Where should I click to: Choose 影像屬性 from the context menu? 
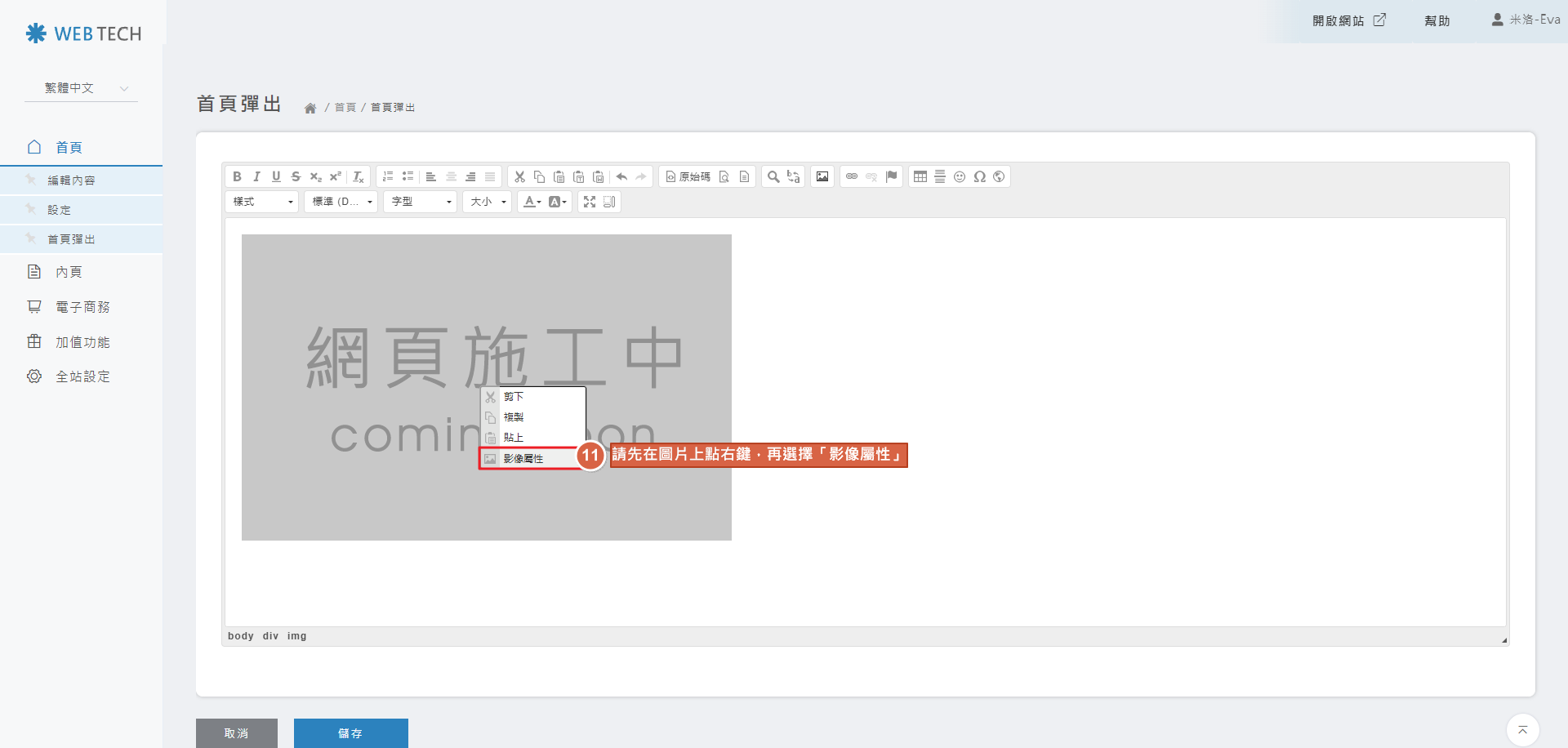[x=523, y=459]
